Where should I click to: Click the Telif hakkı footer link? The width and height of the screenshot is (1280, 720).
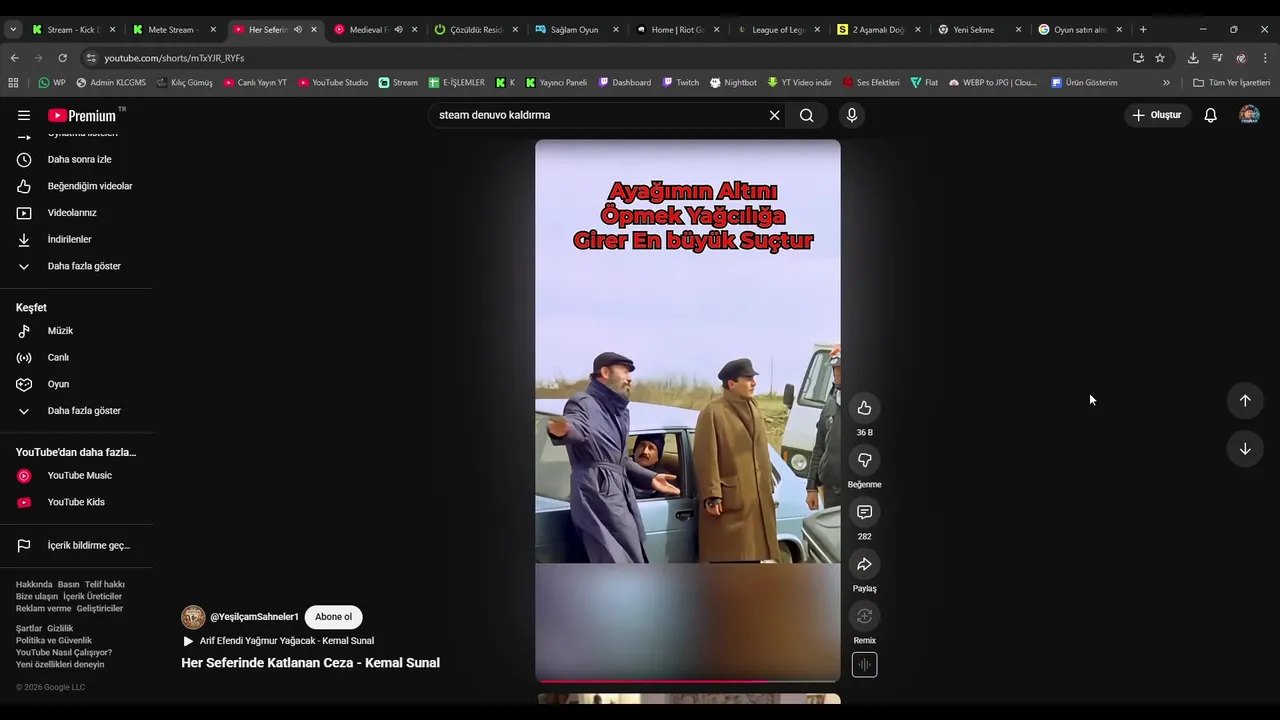coord(105,585)
